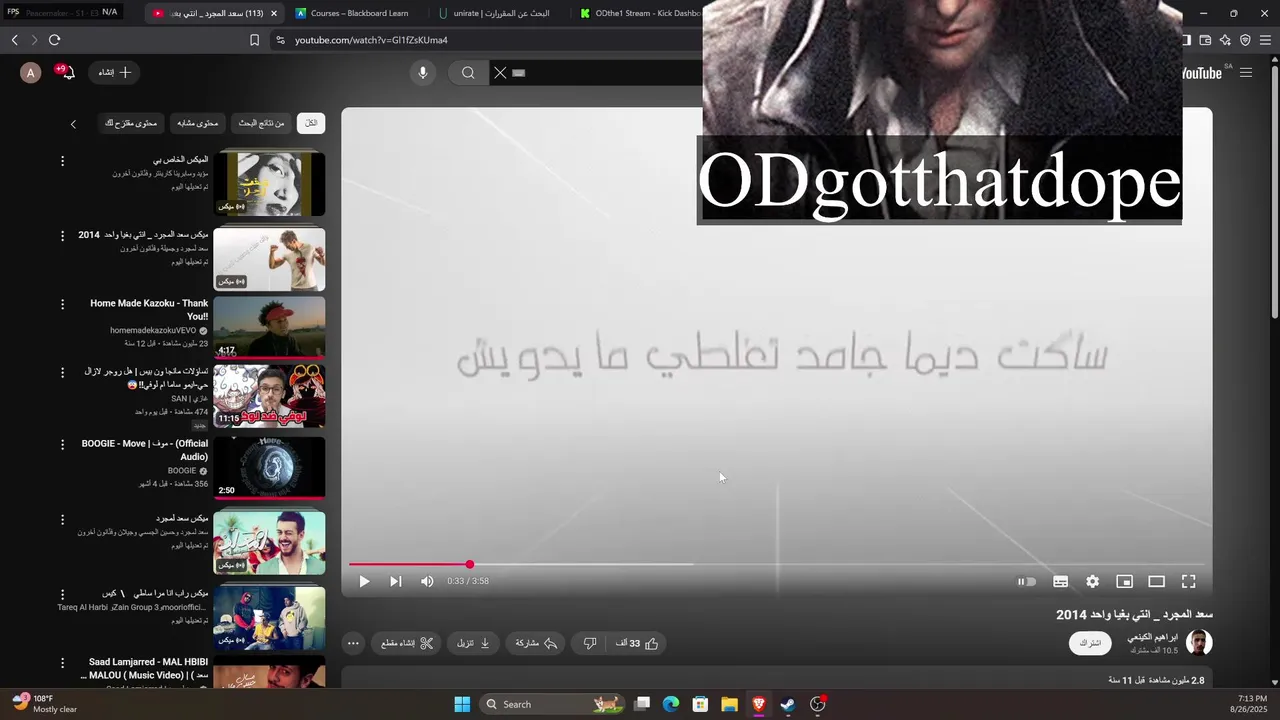Image resolution: width=1280 pixels, height=720 pixels.
Task: Open the BOOGIE - Move (Official Audio) title
Action: point(145,450)
